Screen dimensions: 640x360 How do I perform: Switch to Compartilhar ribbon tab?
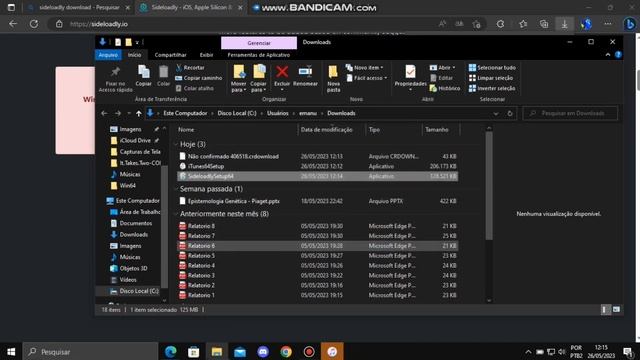click(x=171, y=55)
